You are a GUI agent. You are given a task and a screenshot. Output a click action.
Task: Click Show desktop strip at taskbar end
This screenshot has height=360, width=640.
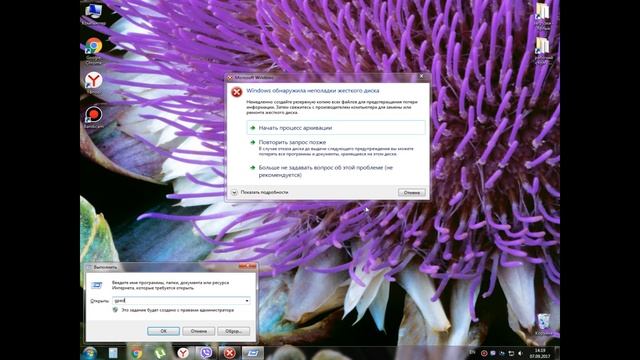click(x=557, y=353)
